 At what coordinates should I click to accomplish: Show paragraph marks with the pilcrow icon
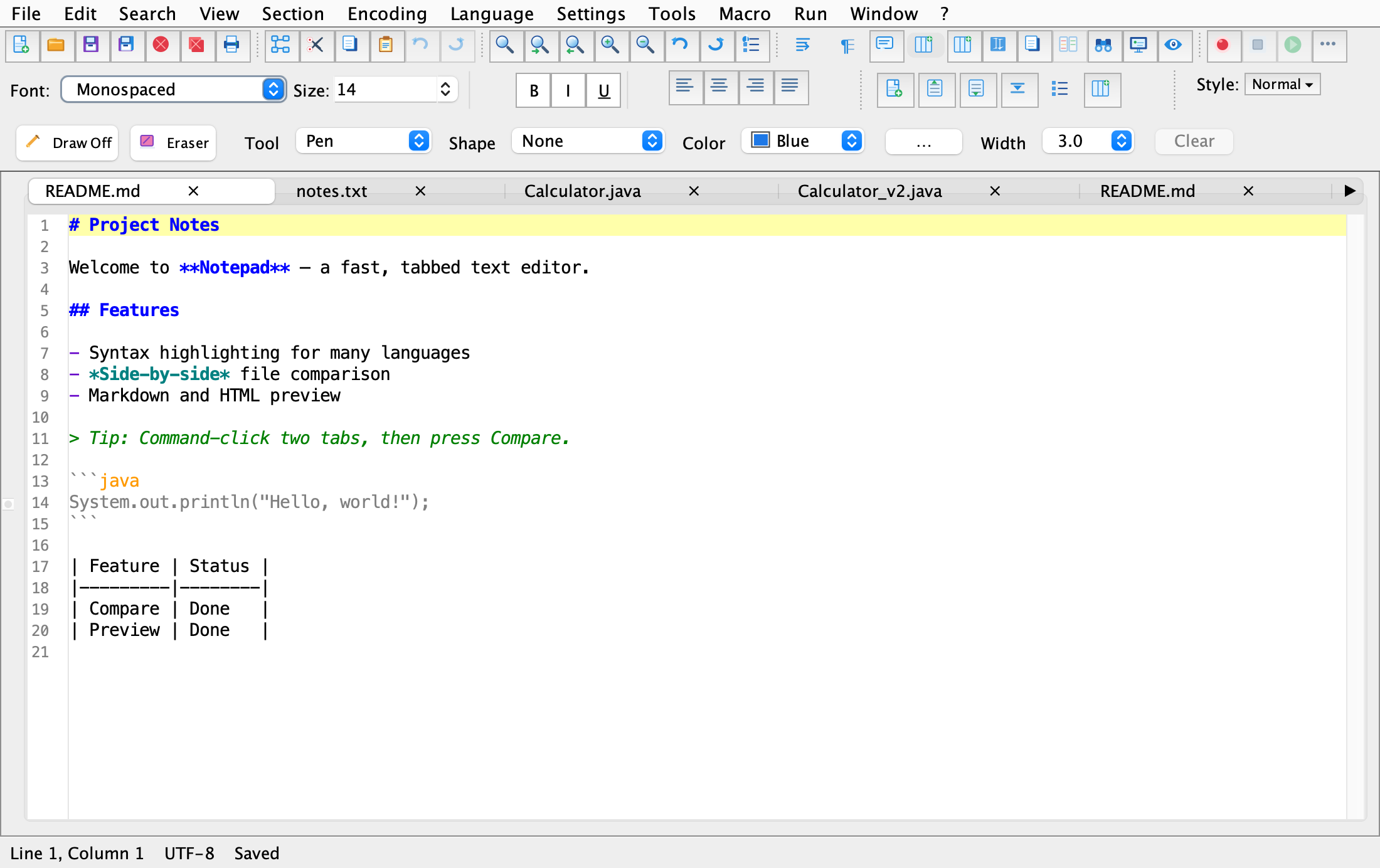[848, 45]
